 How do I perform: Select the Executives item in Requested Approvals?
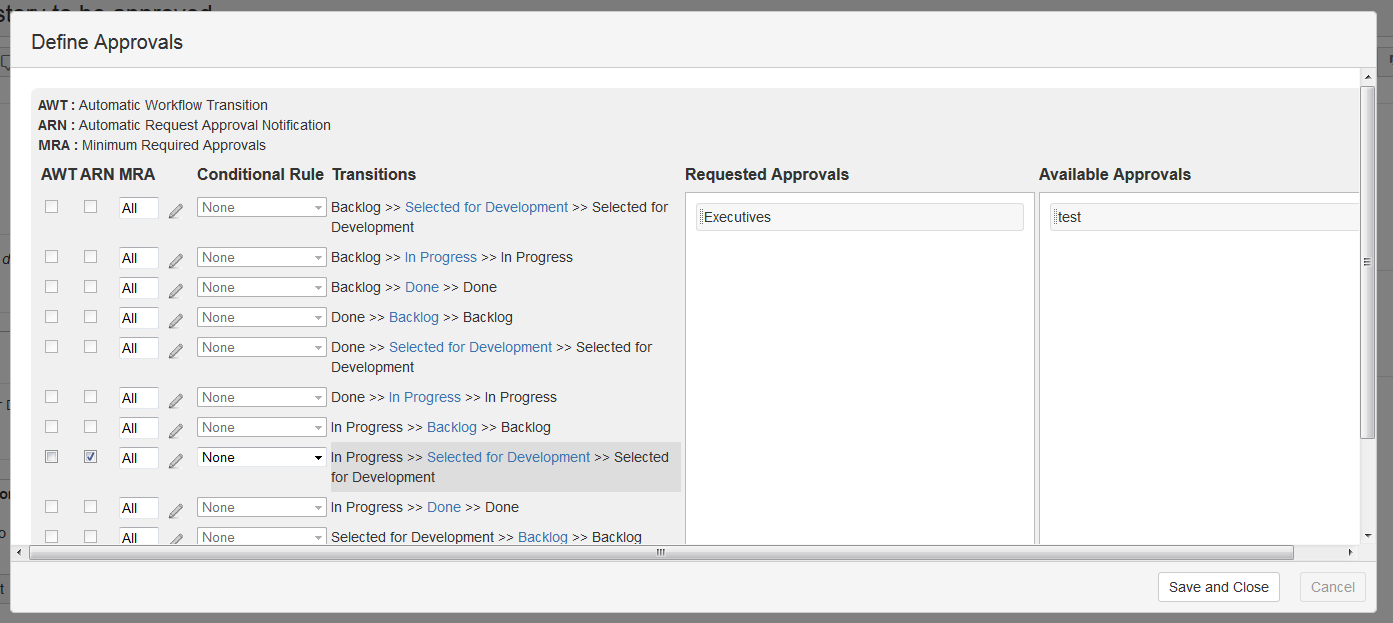click(x=859, y=217)
